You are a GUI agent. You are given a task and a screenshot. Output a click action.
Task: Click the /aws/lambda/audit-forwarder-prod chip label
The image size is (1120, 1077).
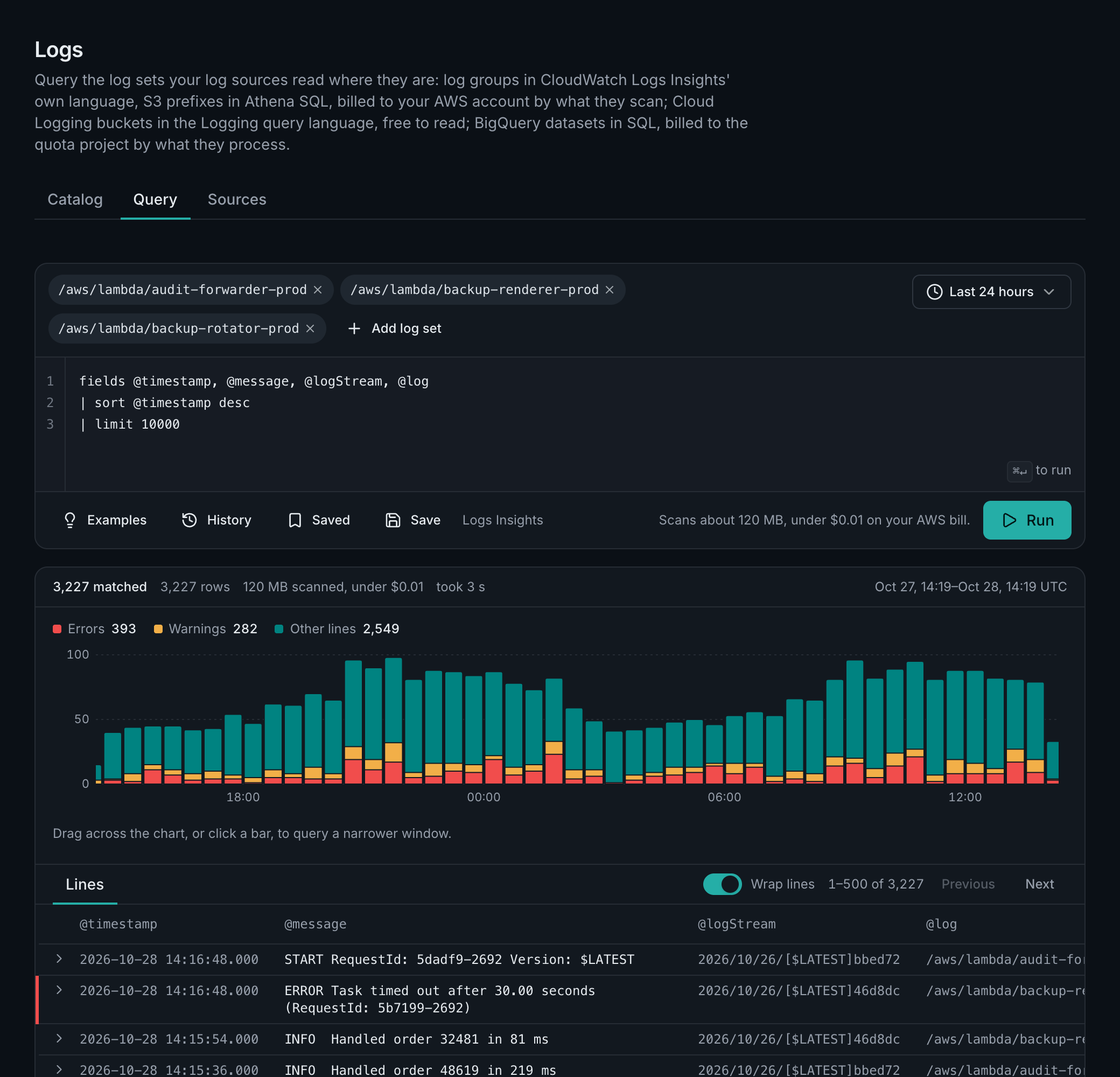[183, 290]
